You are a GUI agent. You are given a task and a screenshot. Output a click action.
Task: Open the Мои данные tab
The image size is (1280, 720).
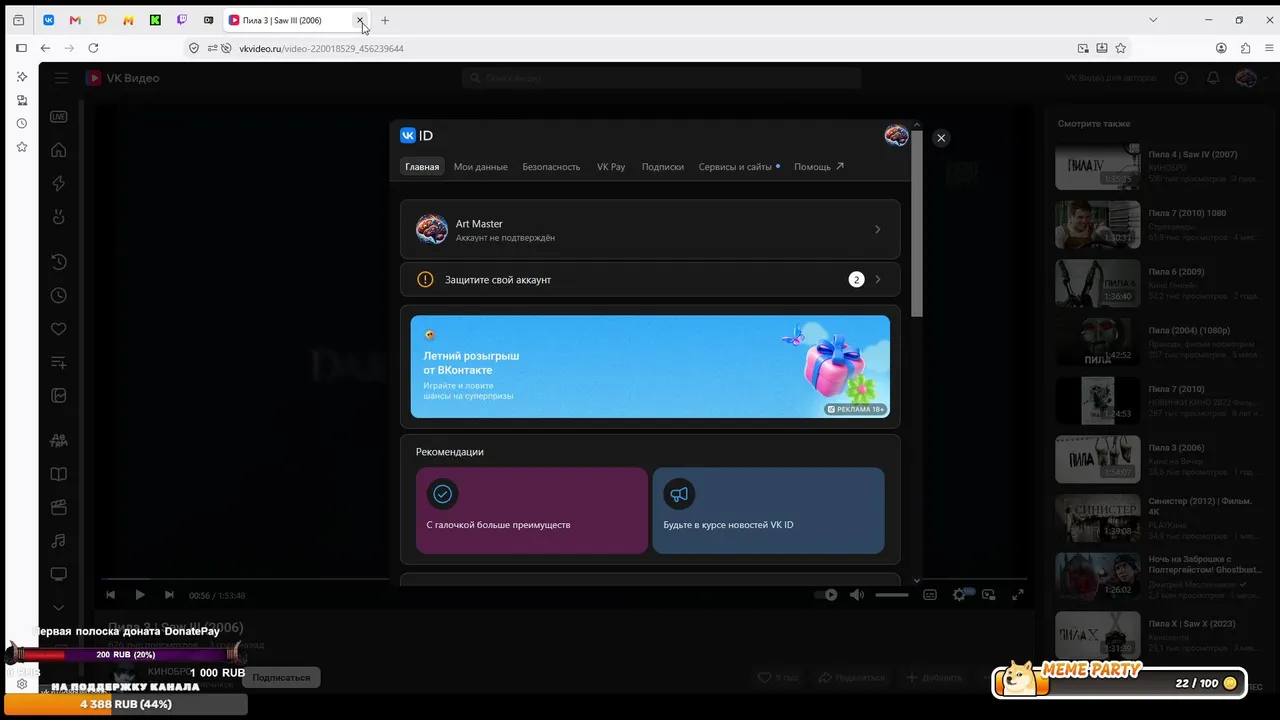(x=481, y=167)
